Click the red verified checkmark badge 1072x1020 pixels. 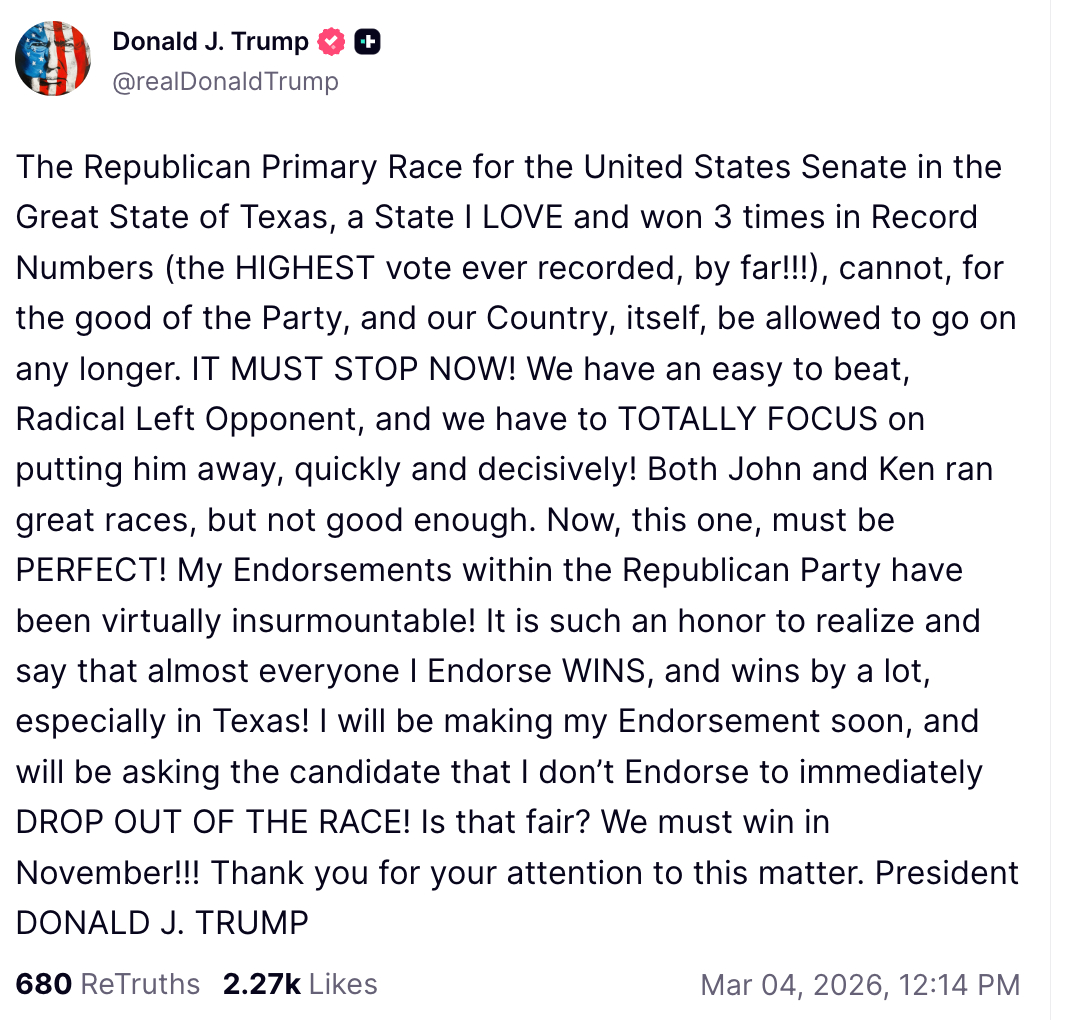pyautogui.click(x=331, y=42)
